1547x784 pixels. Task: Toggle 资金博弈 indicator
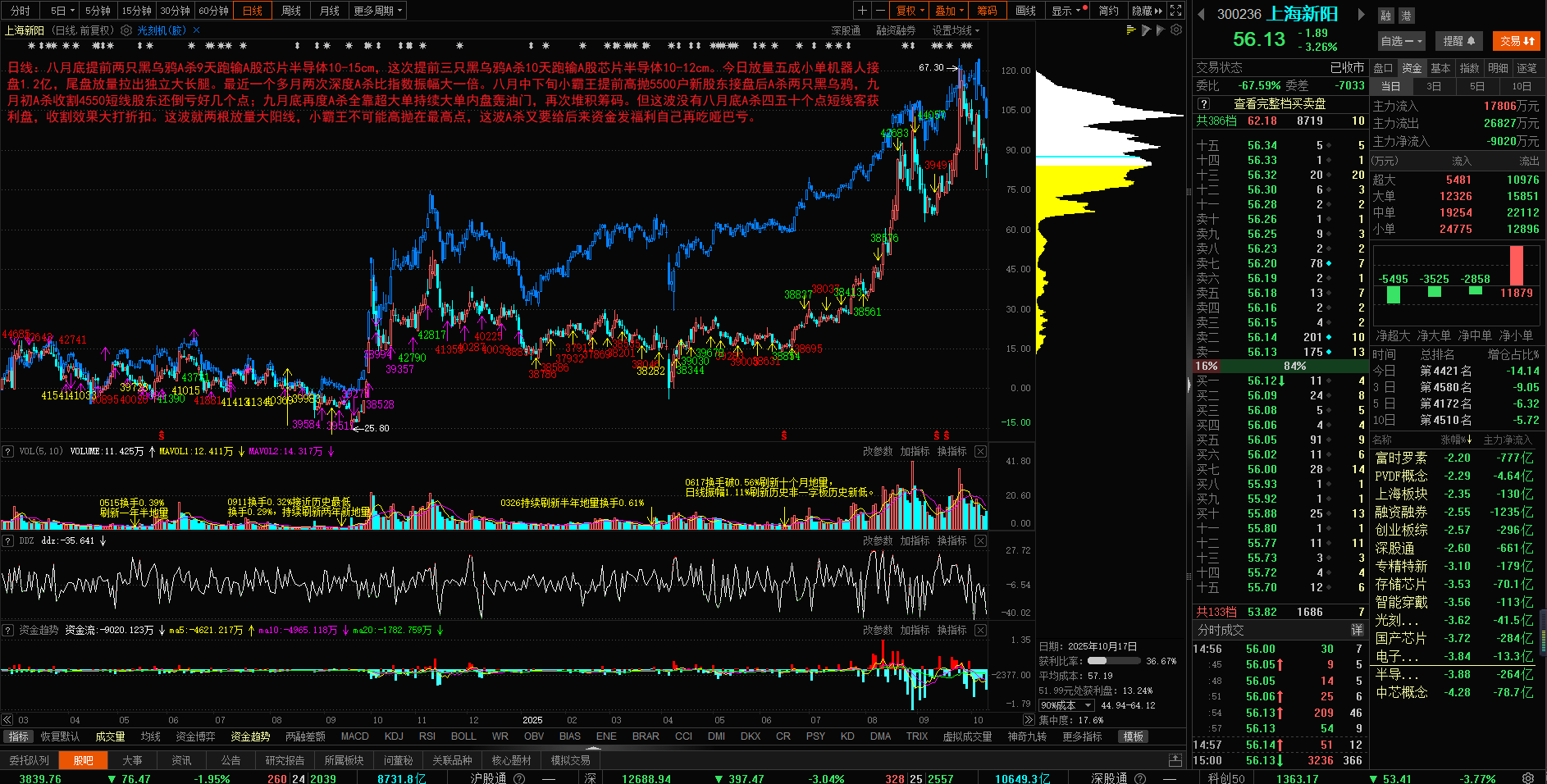195,736
